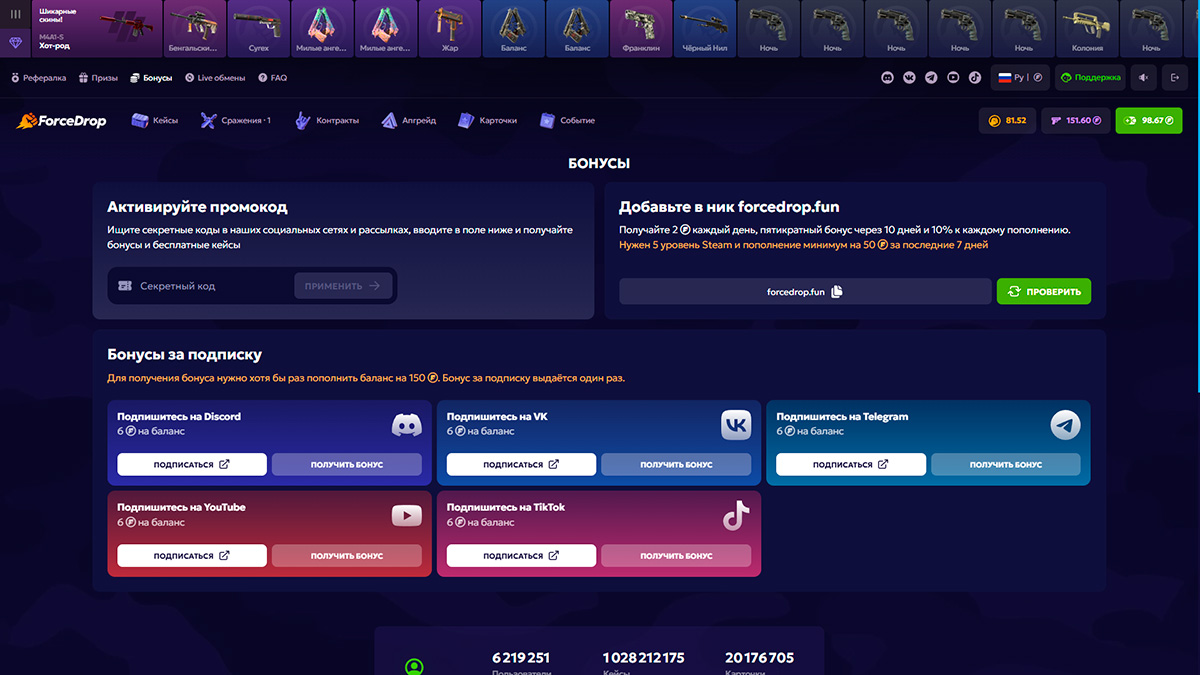Viewport: 1200px width, 675px height.
Task: Open Live обмены in the top menu
Action: (x=215, y=77)
